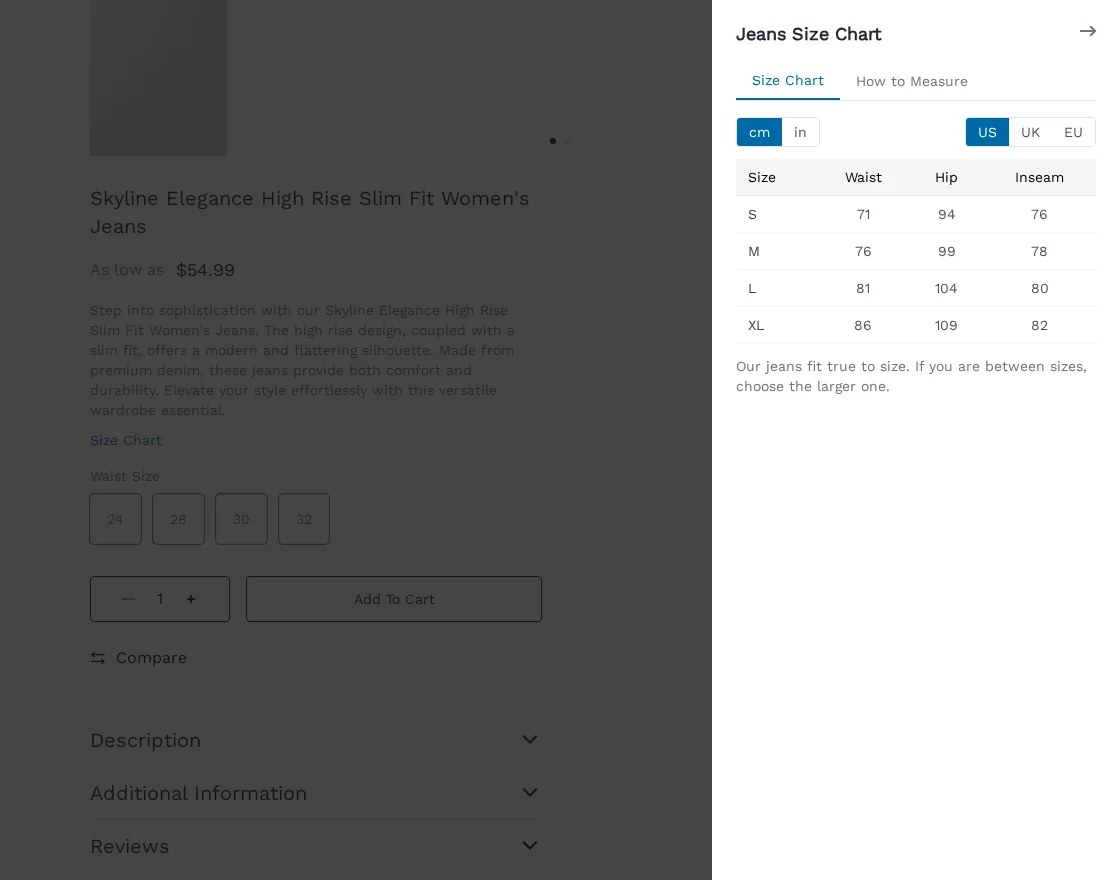Click the Size column header

tap(761, 178)
